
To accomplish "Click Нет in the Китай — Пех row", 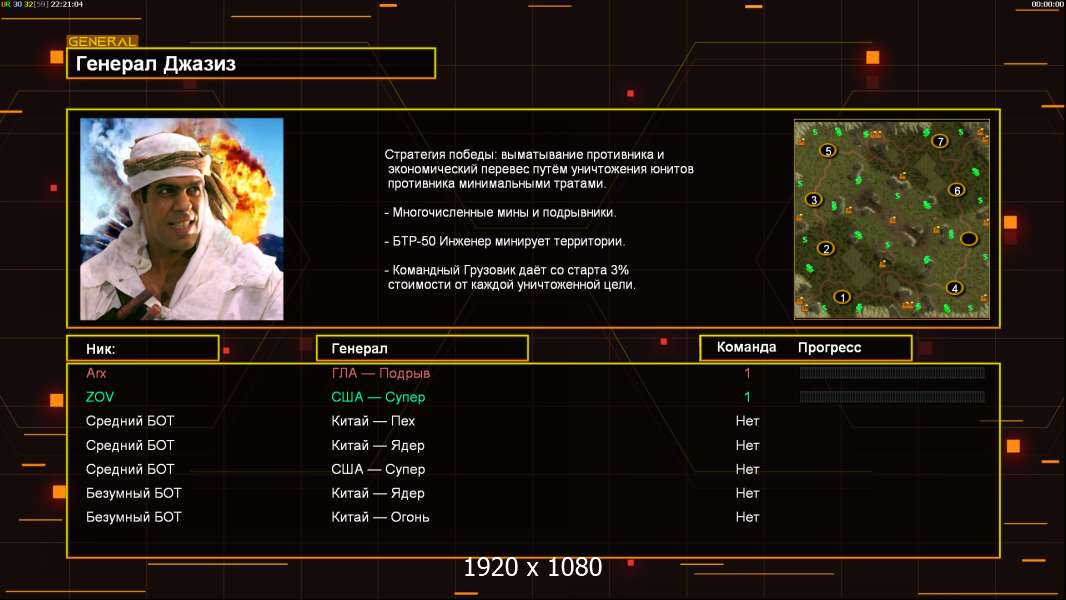I will coord(747,421).
